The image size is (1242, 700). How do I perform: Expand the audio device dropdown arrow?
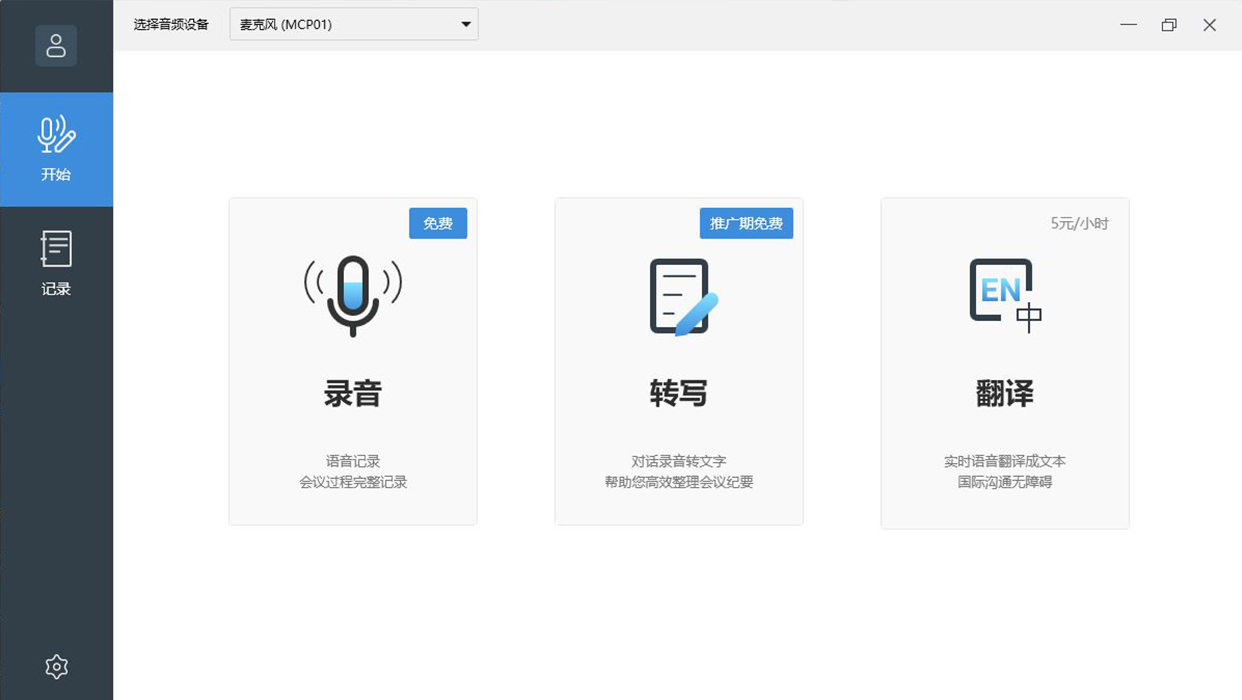(x=466, y=25)
